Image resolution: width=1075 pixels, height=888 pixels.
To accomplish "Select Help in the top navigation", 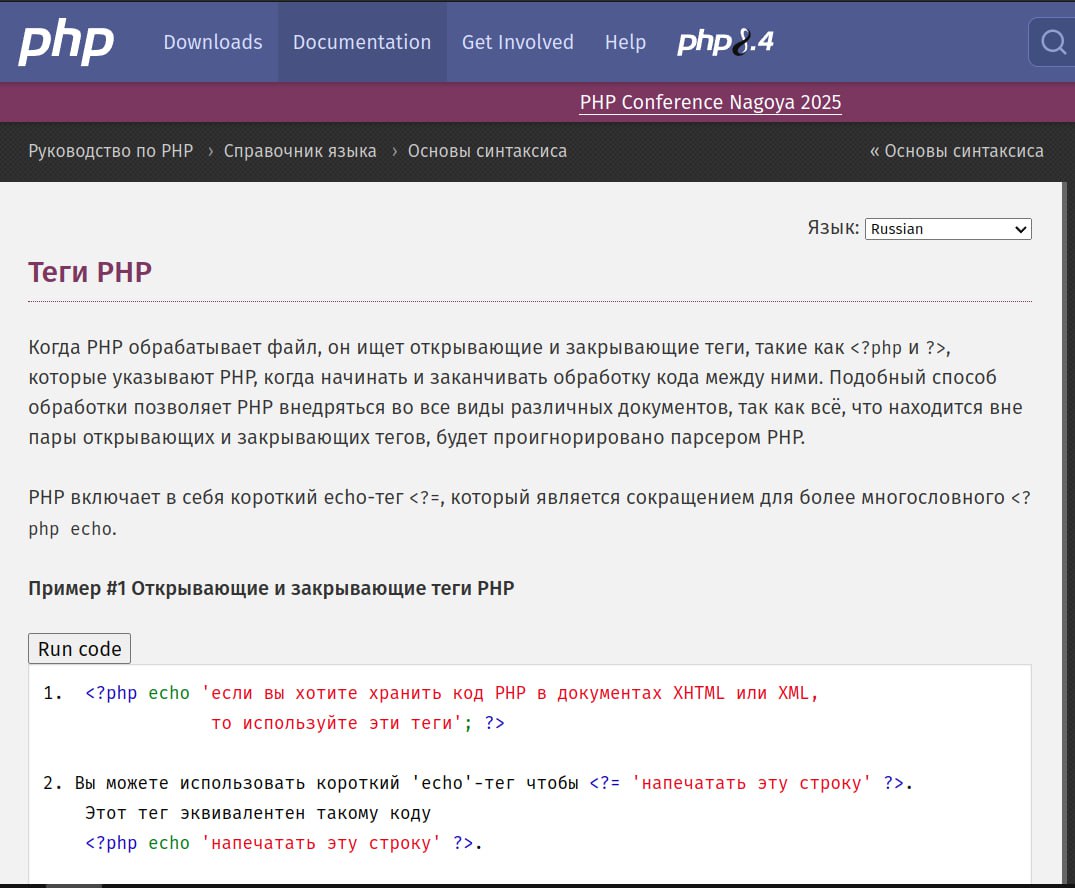I will [625, 42].
